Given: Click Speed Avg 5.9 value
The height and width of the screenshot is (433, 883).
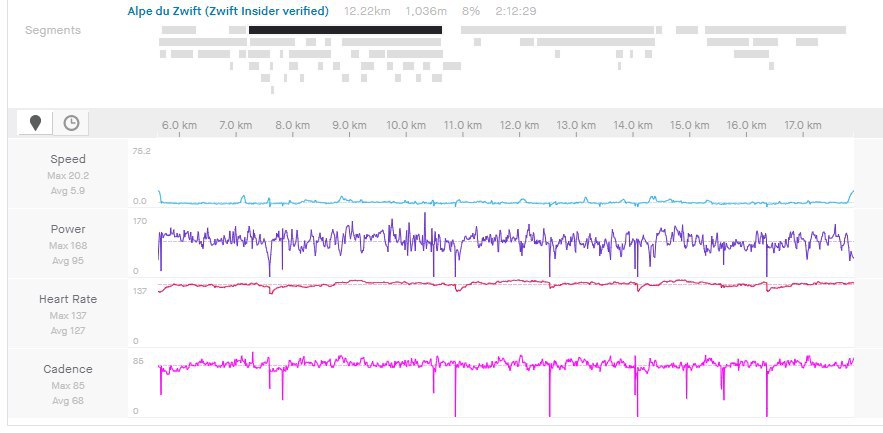Looking at the screenshot, I should [68, 191].
